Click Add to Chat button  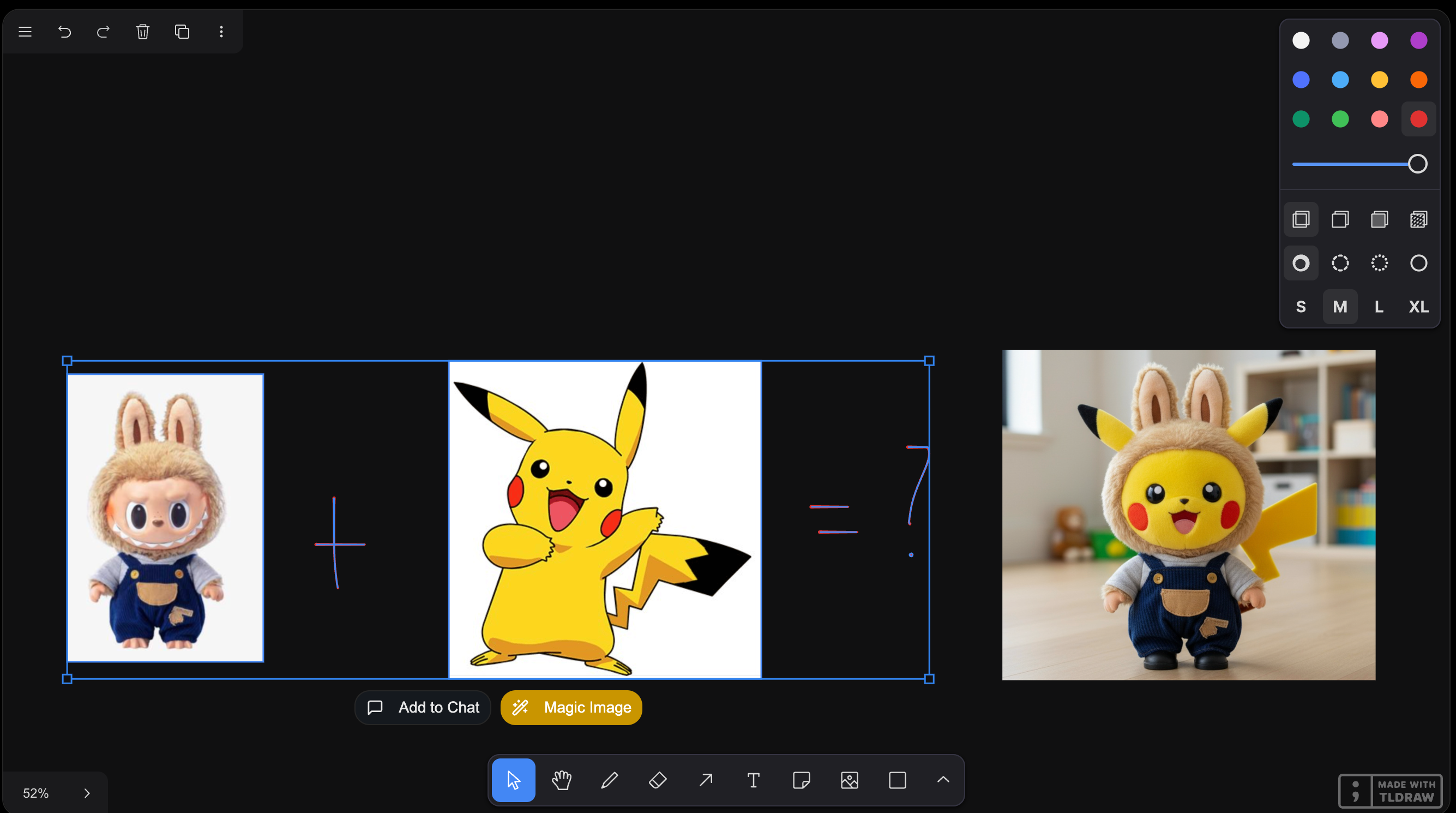[423, 707]
